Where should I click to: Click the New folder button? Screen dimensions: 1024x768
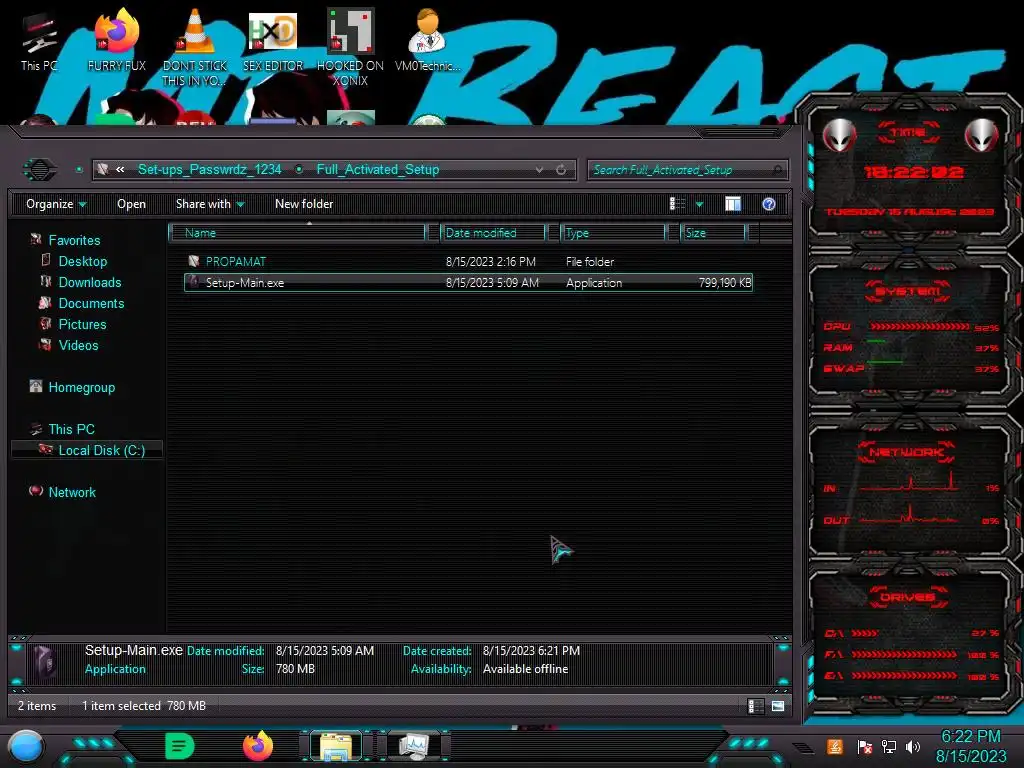[304, 204]
